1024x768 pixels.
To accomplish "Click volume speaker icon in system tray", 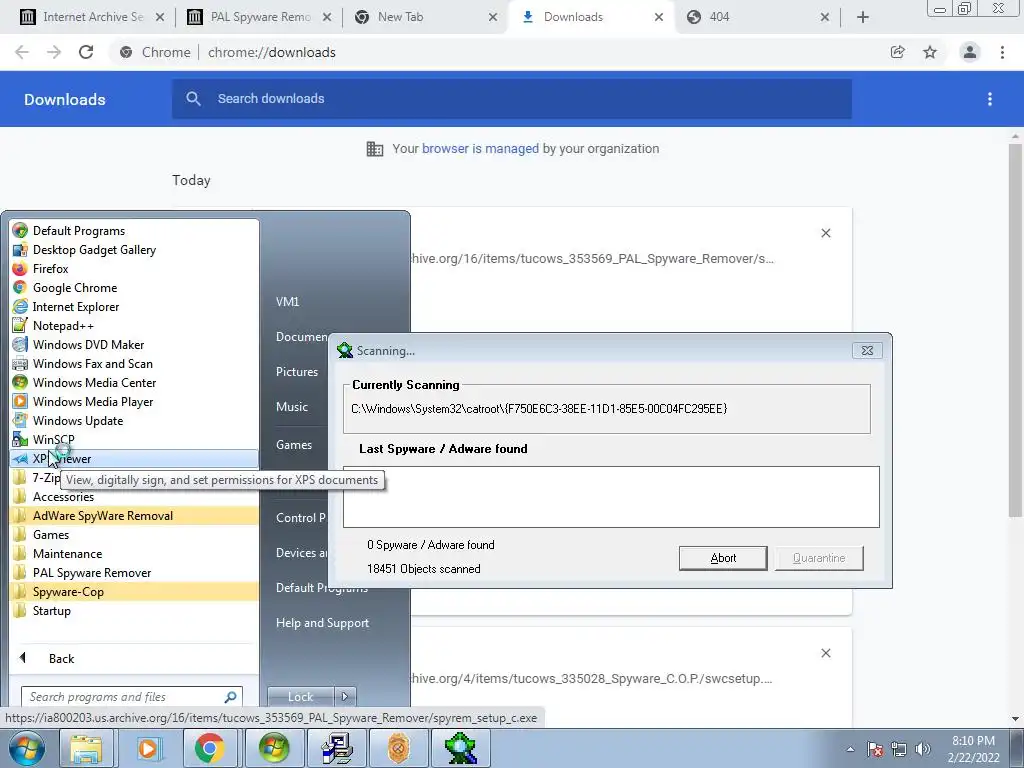I will [923, 749].
